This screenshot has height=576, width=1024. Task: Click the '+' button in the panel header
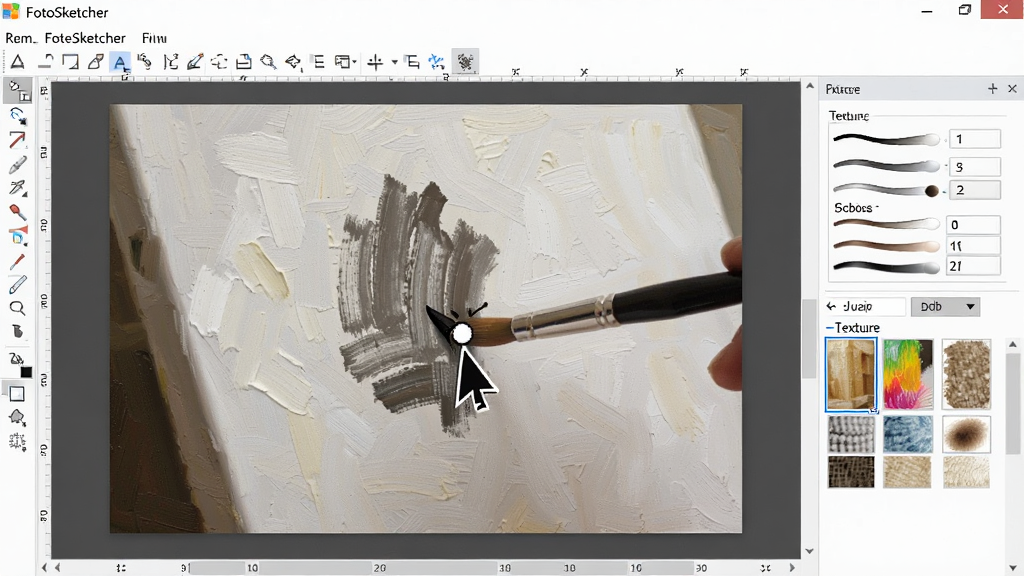point(993,88)
